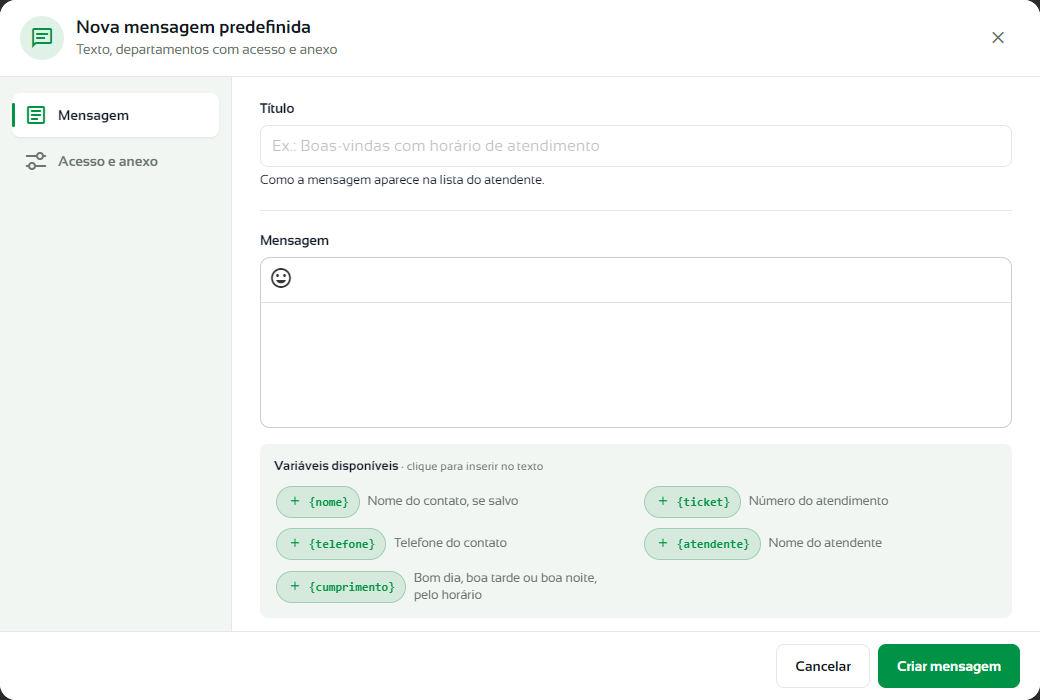Insert the {ticket} variable
Screen dimensions: 1040x700
click(x=692, y=502)
